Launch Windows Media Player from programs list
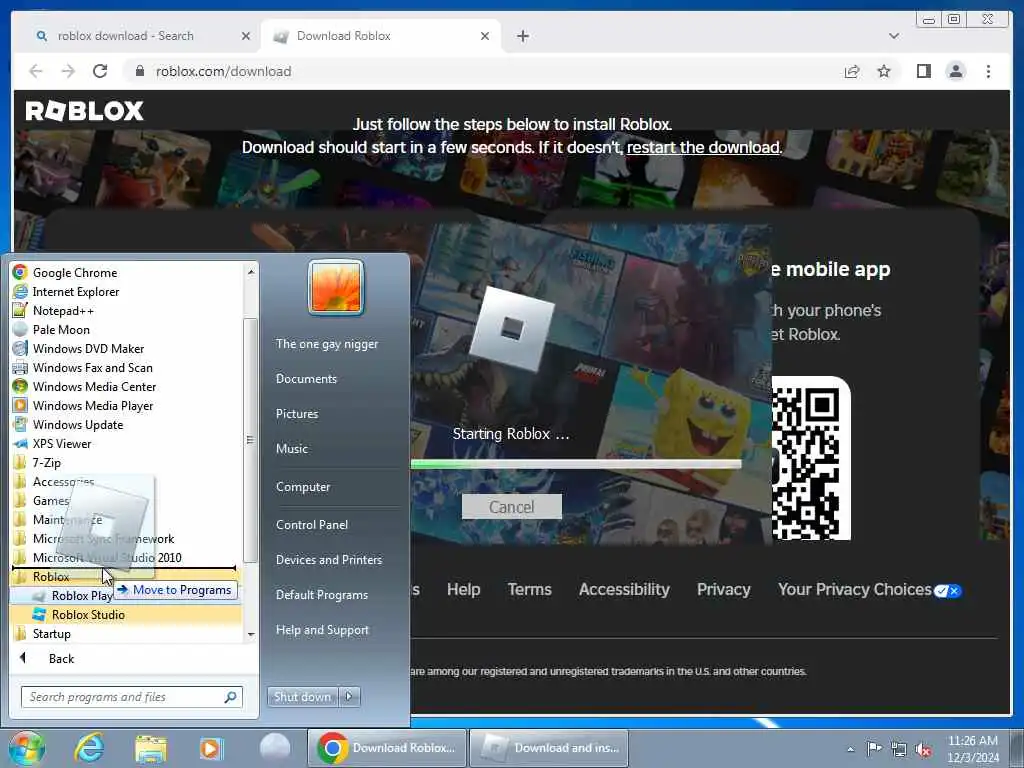1024x768 pixels. coord(93,405)
